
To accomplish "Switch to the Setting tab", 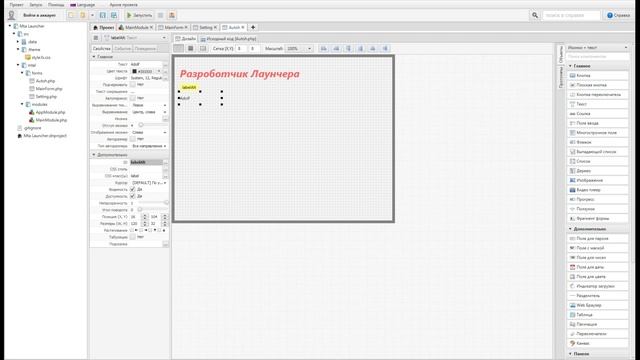I will coord(204,27).
